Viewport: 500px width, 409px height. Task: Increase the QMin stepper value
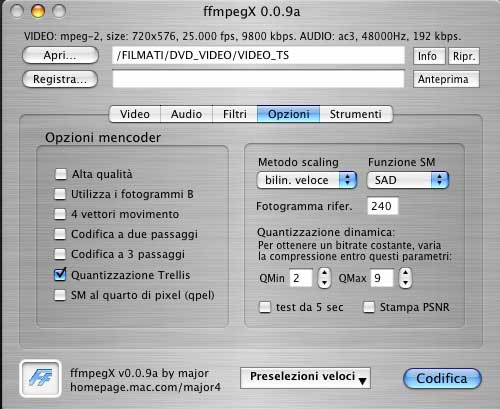(324, 273)
